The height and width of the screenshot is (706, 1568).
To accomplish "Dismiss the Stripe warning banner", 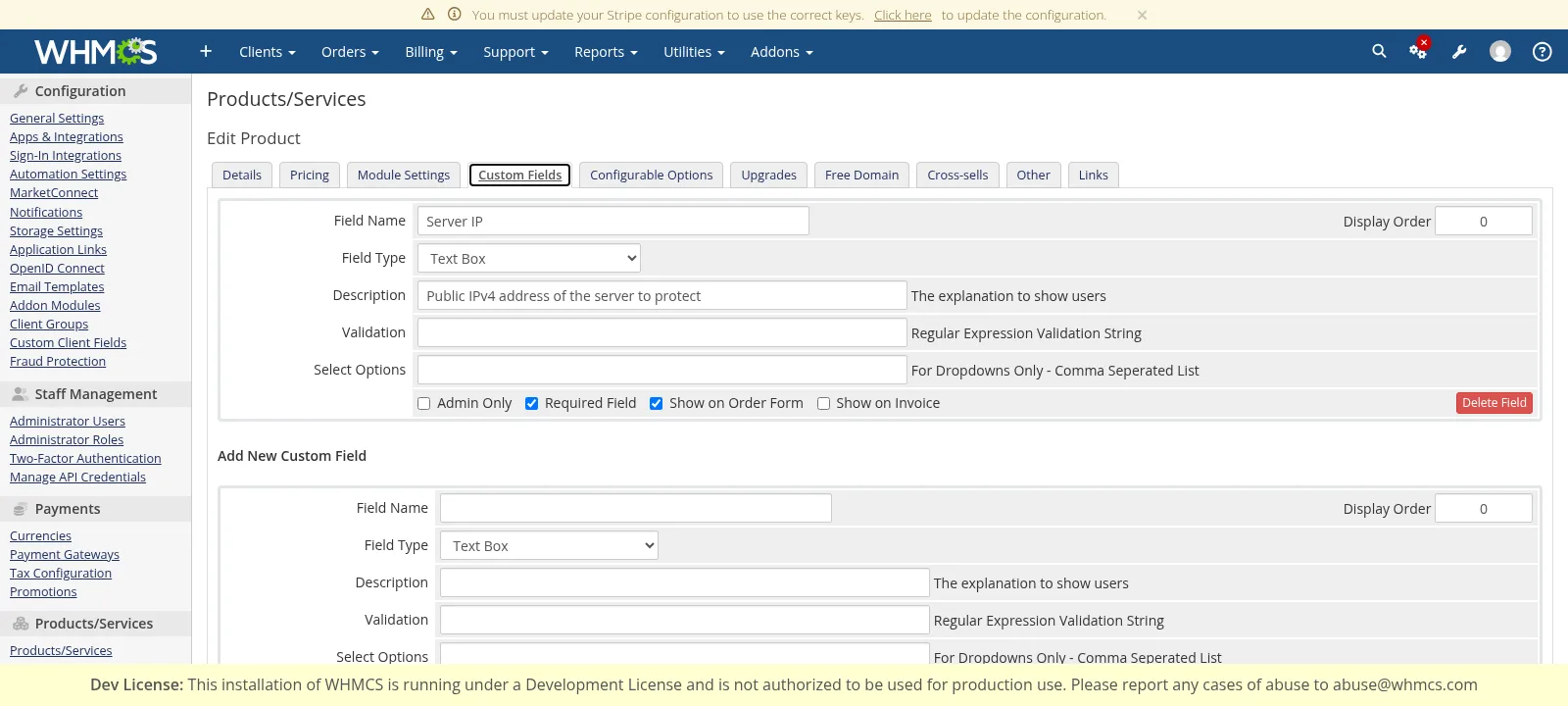I will (x=1142, y=15).
